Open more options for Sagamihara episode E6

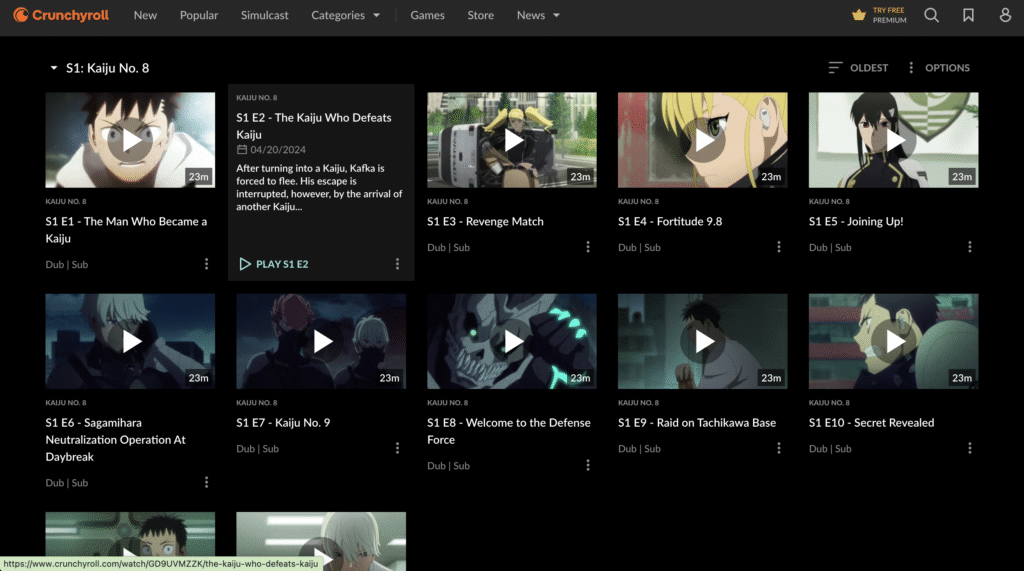pos(206,482)
